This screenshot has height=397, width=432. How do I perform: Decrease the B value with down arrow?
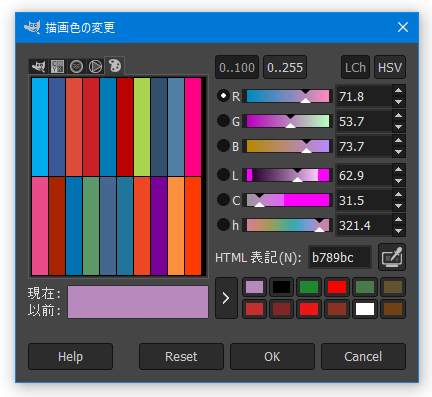click(x=399, y=152)
